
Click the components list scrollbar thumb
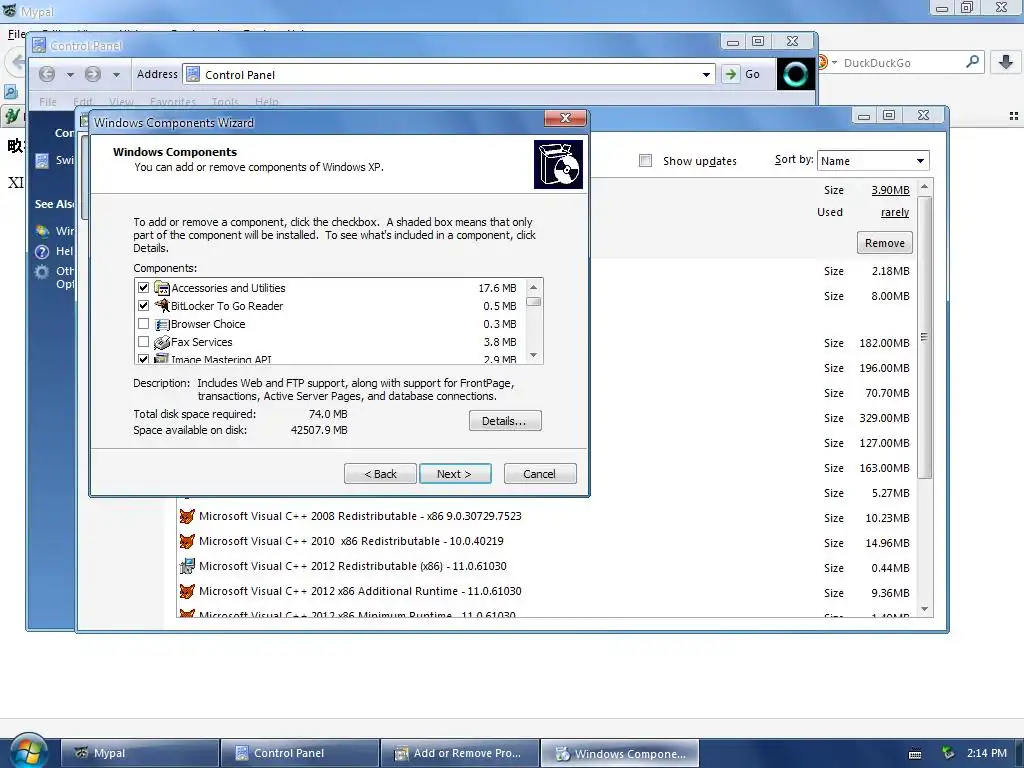tap(534, 302)
